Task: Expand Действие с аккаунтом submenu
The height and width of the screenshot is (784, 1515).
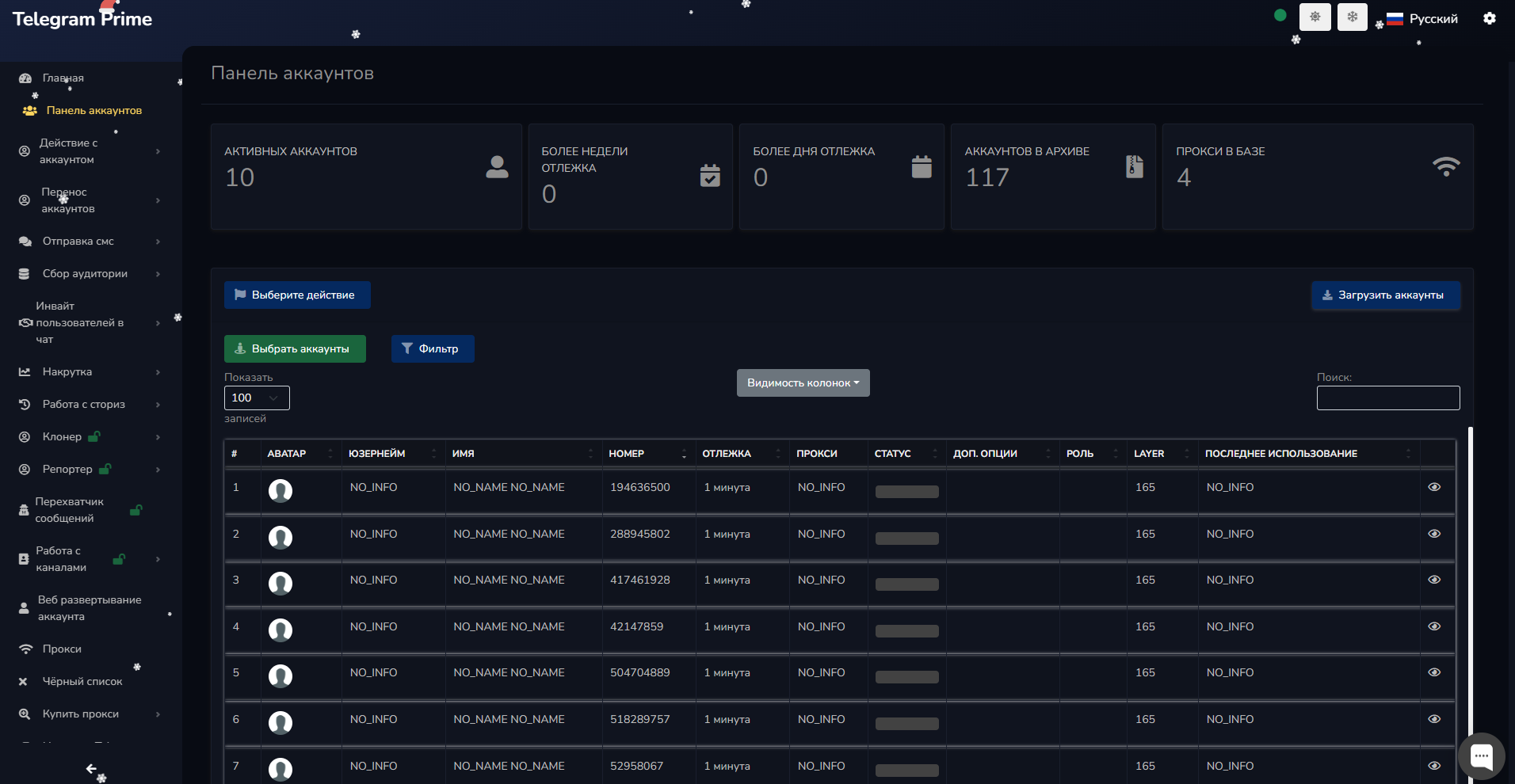Action: [x=90, y=151]
